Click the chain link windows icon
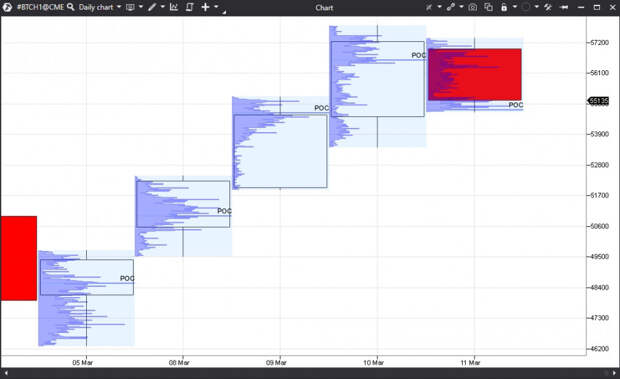Image resolution: width=620 pixels, height=379 pixels. 450,7
